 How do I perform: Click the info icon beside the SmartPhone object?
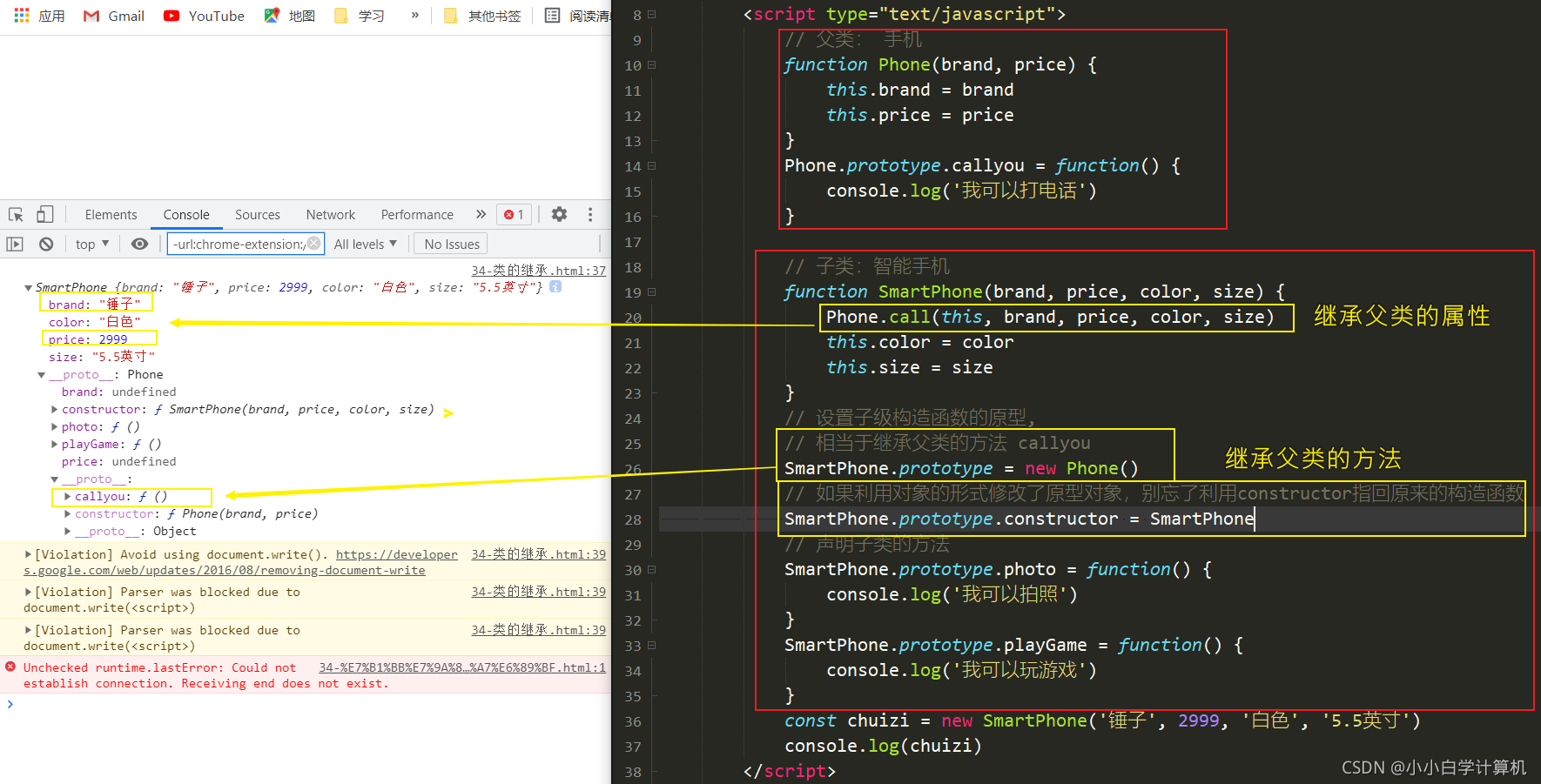[x=555, y=286]
